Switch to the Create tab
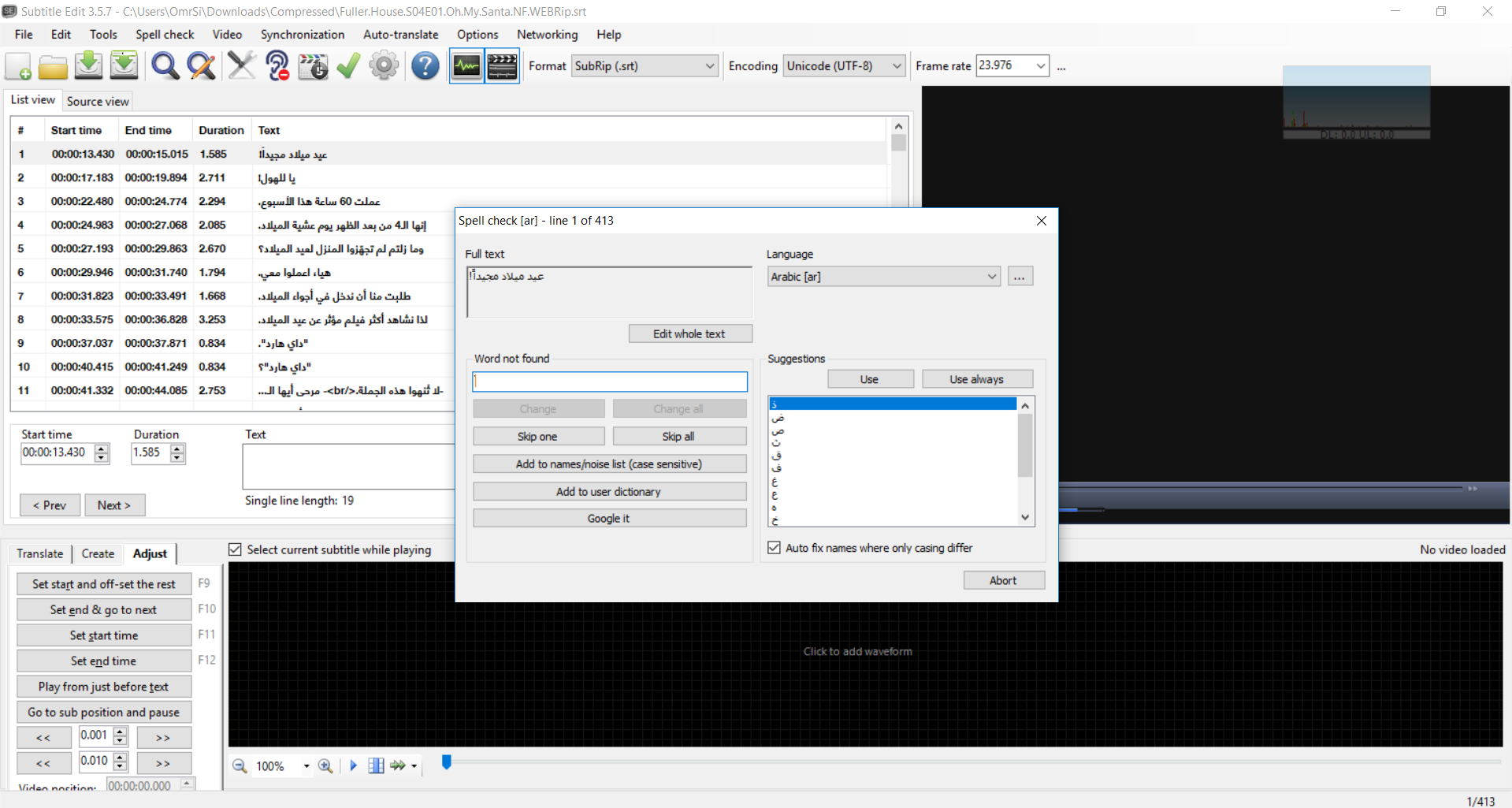1512x808 pixels. pyautogui.click(x=98, y=553)
